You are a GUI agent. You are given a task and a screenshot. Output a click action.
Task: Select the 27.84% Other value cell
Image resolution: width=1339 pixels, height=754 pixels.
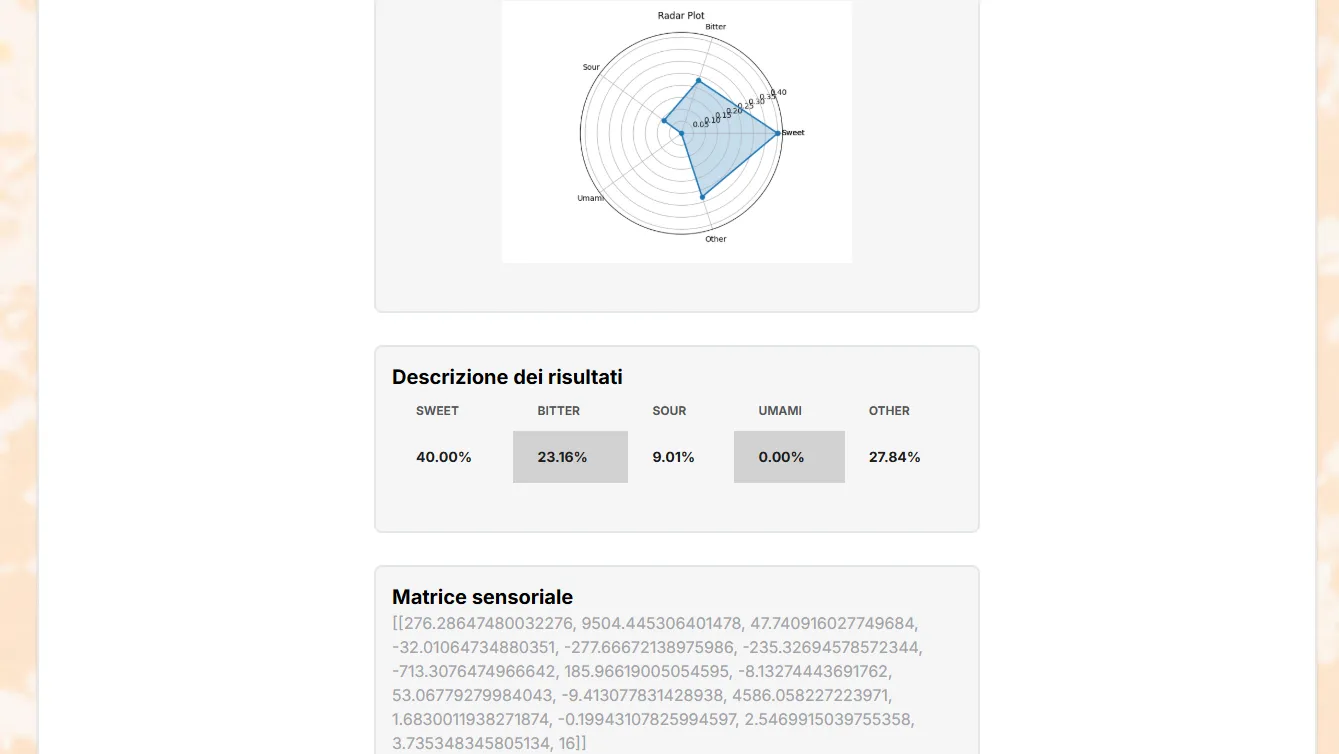coord(903,457)
